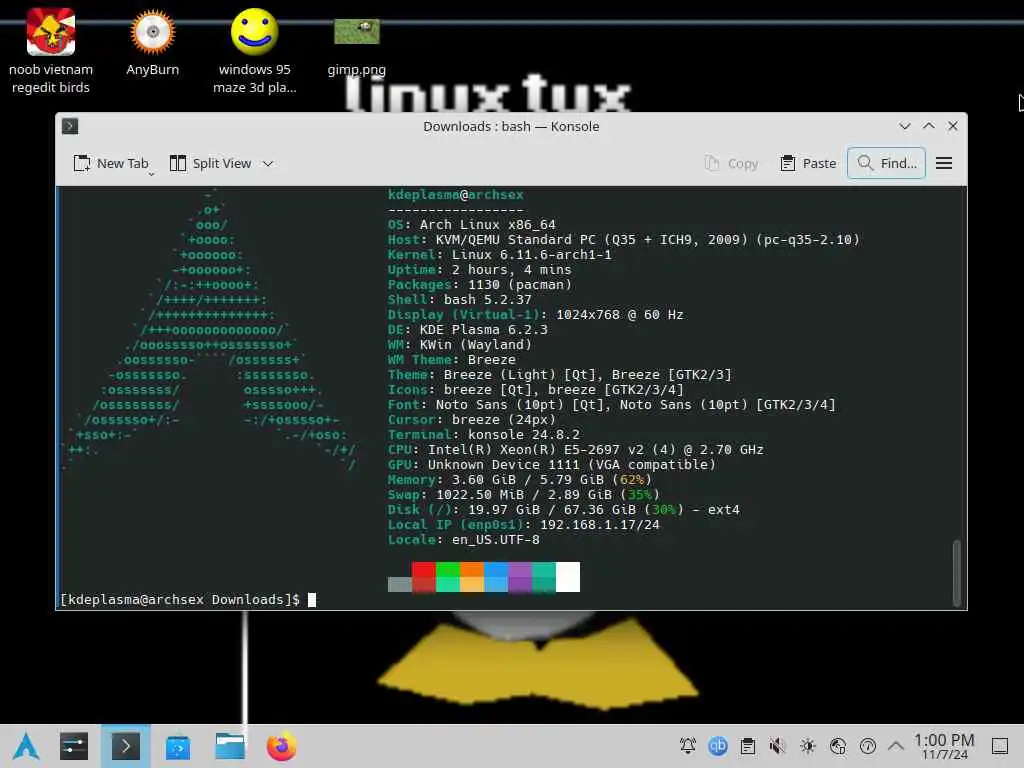
Task: Click the circular gauge tray icon
Action: (868, 746)
